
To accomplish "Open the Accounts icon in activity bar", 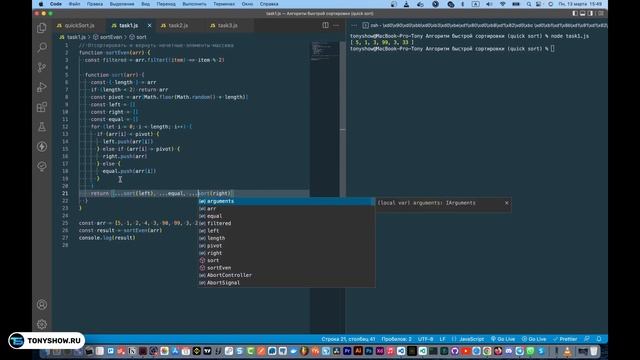I will pos(42,304).
